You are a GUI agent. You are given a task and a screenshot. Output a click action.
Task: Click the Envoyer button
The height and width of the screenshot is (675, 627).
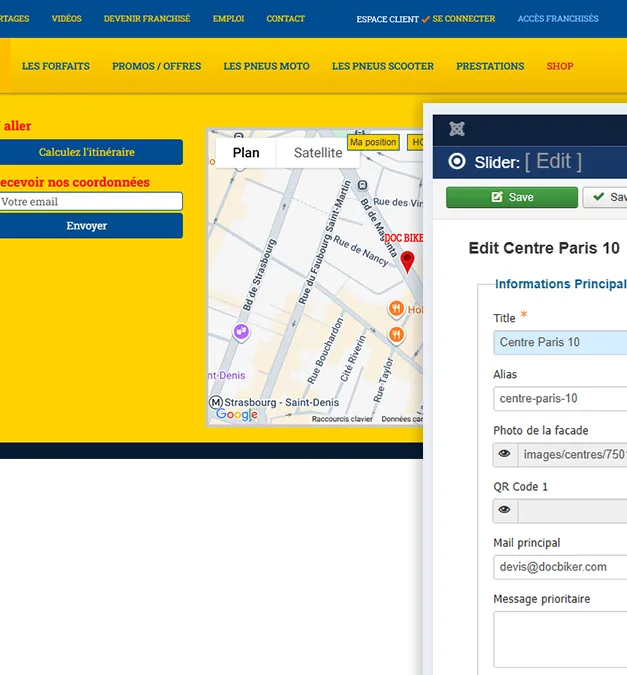(x=88, y=226)
